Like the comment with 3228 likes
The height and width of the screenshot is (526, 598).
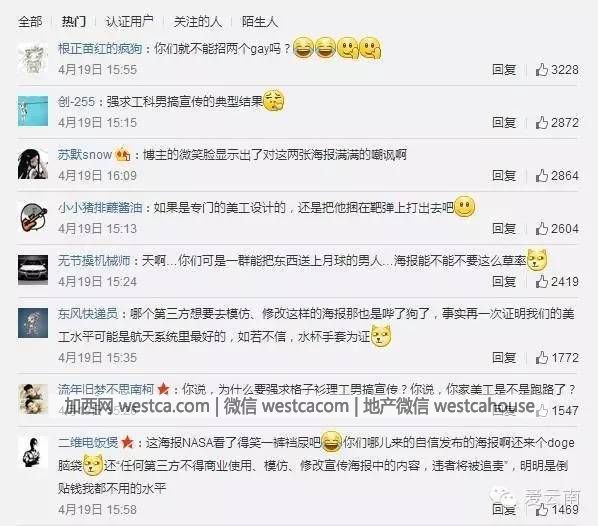pyautogui.click(x=542, y=70)
